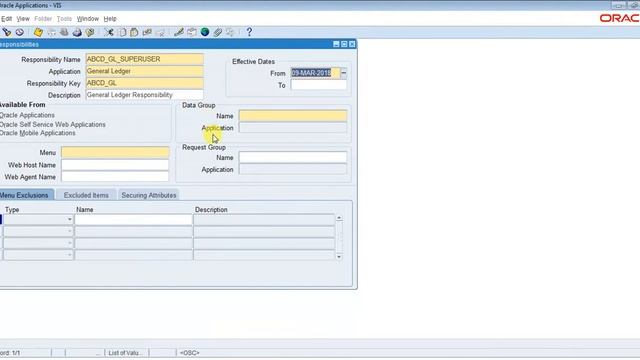Minimize the Responsibilities window
This screenshot has width=640, height=360.
336,44
